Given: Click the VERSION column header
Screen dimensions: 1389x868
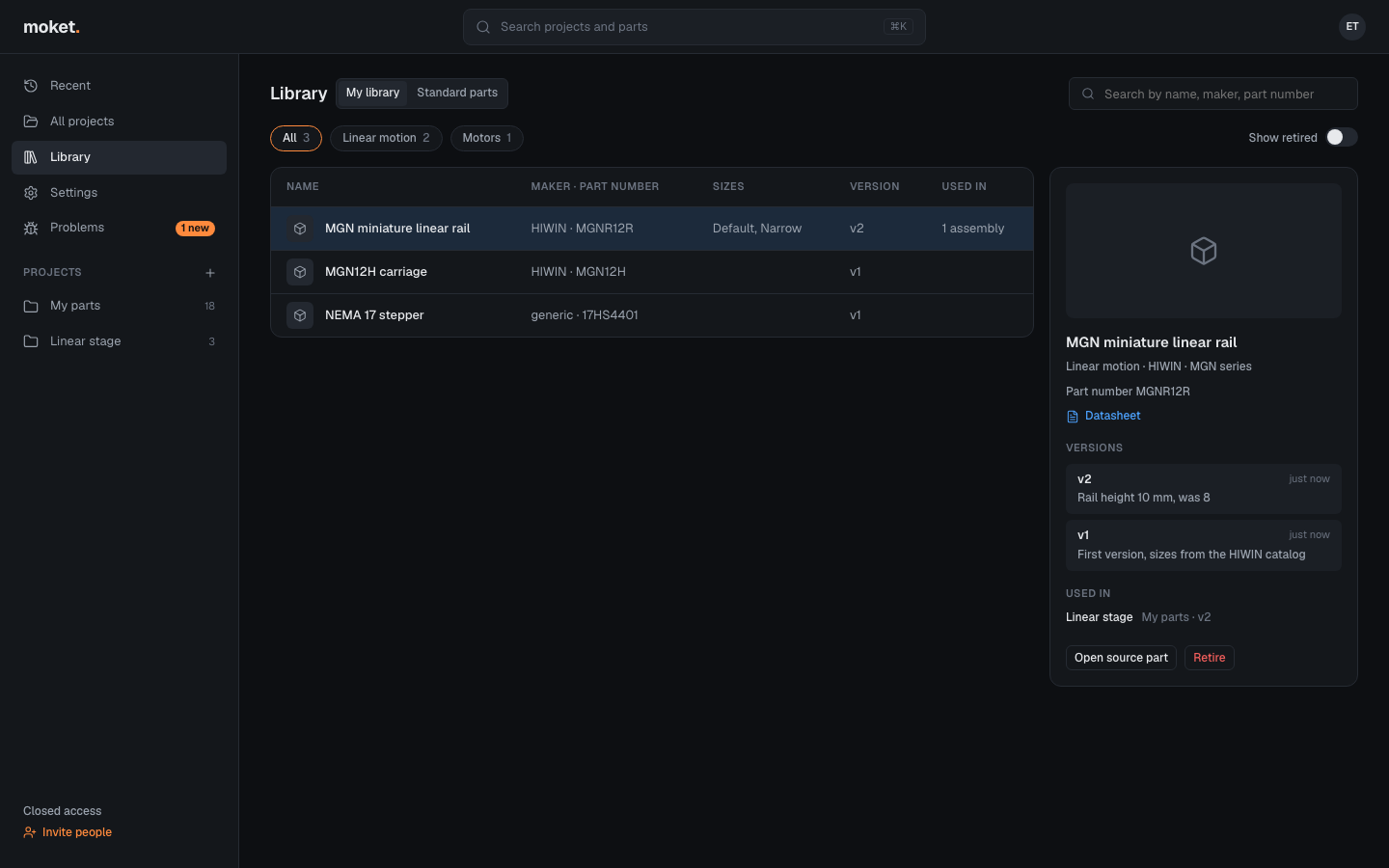Looking at the screenshot, I should click(875, 187).
